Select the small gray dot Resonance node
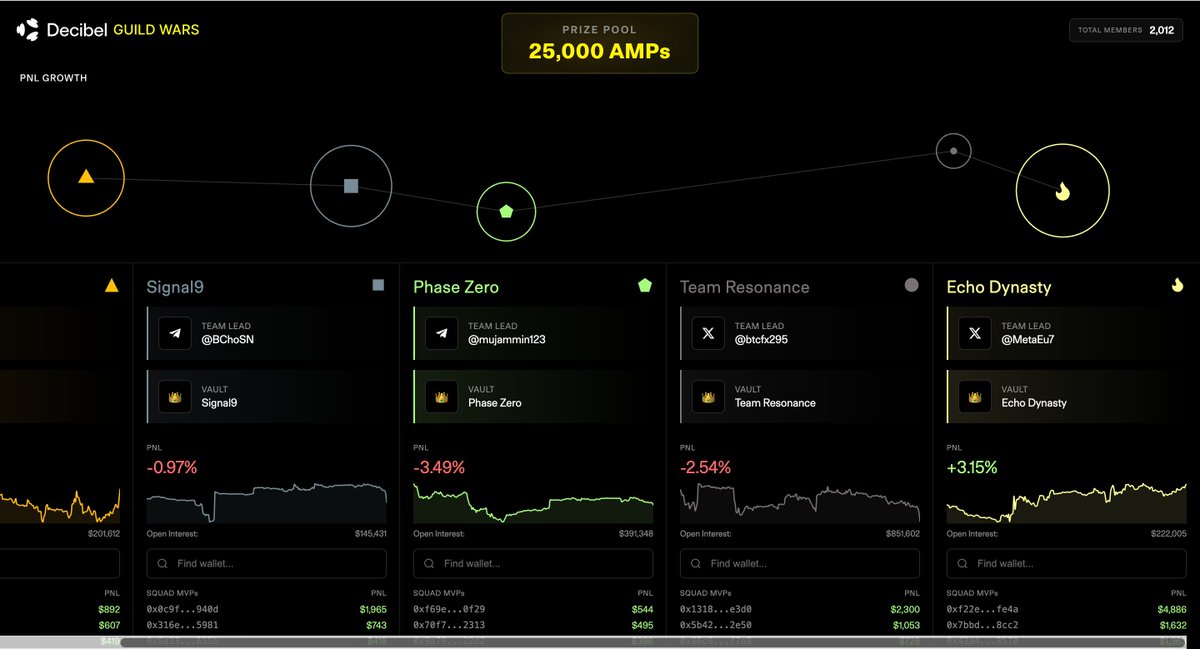Viewport: 1200px width, 649px height. [x=954, y=151]
